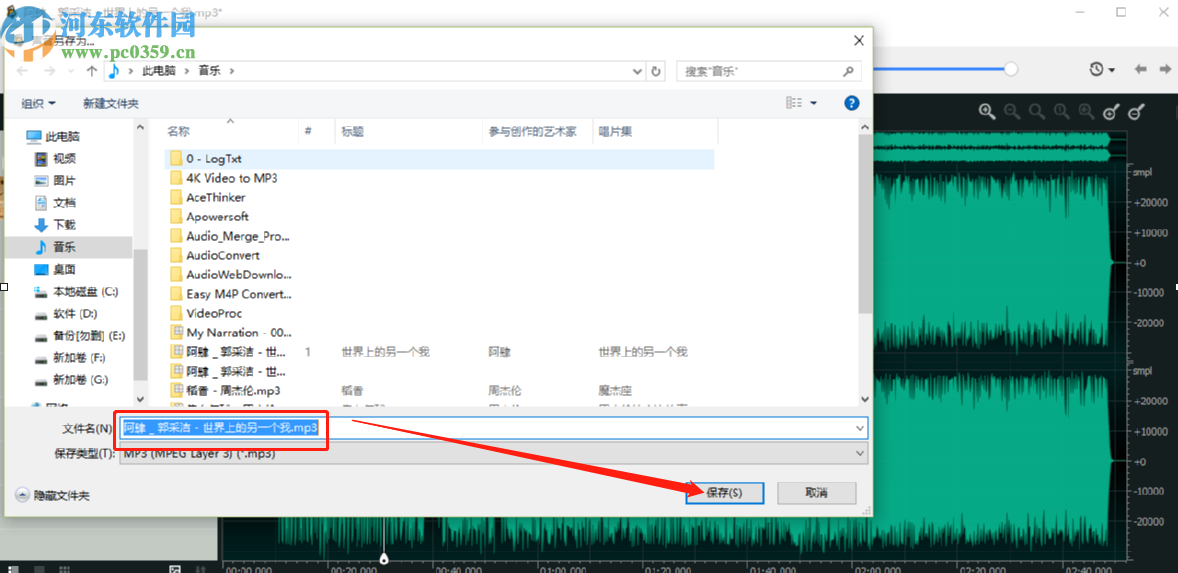This screenshot has width=1178, height=573.
Task: Click the search Music (搜索"音乐") box
Action: click(760, 71)
